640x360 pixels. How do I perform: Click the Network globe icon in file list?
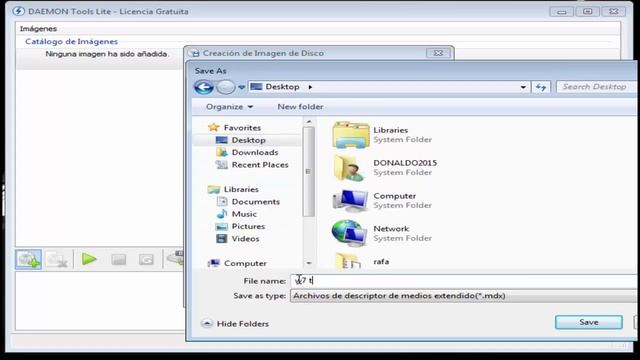coord(349,233)
